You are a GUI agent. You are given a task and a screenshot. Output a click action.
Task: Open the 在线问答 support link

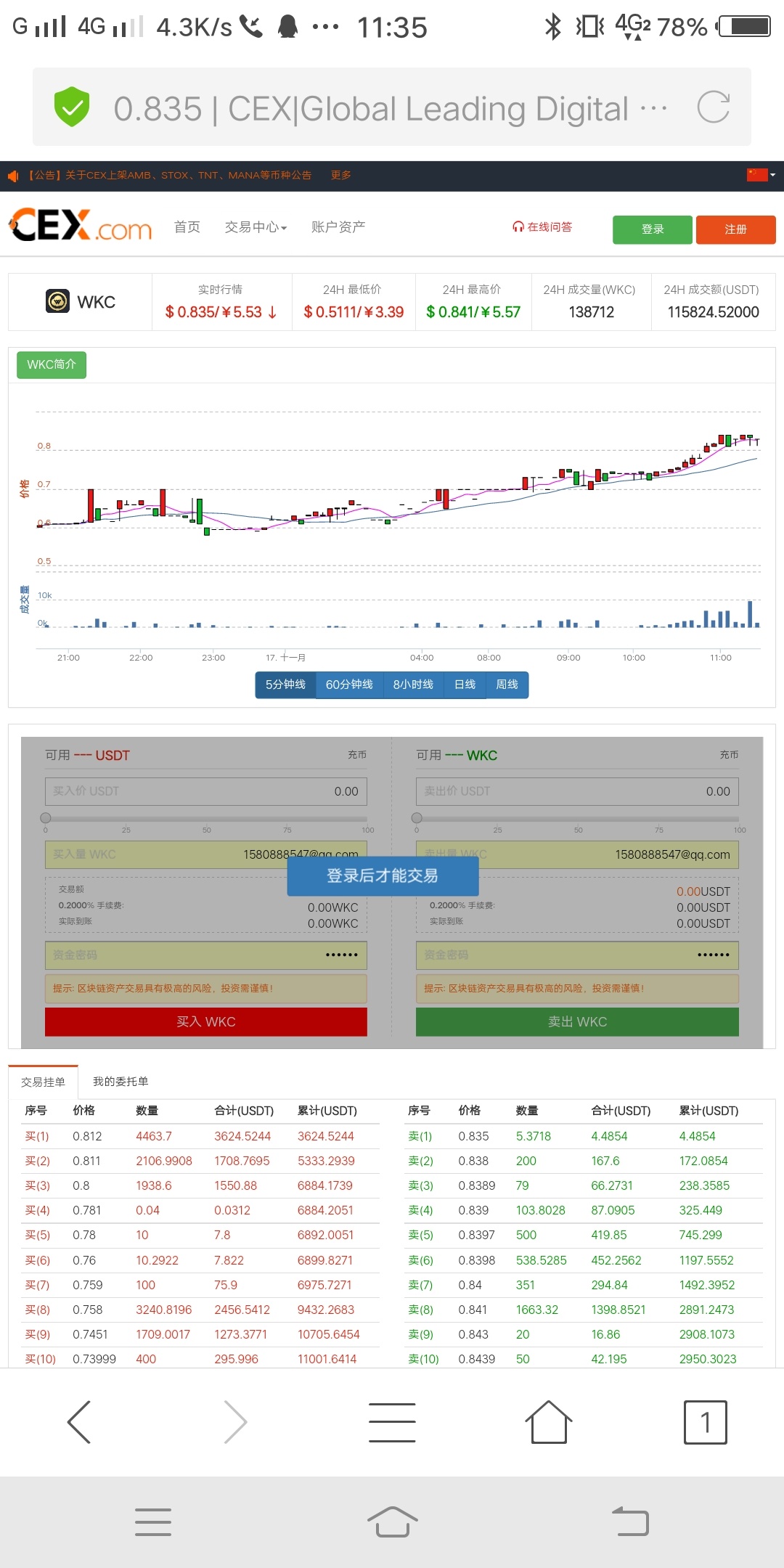(542, 227)
